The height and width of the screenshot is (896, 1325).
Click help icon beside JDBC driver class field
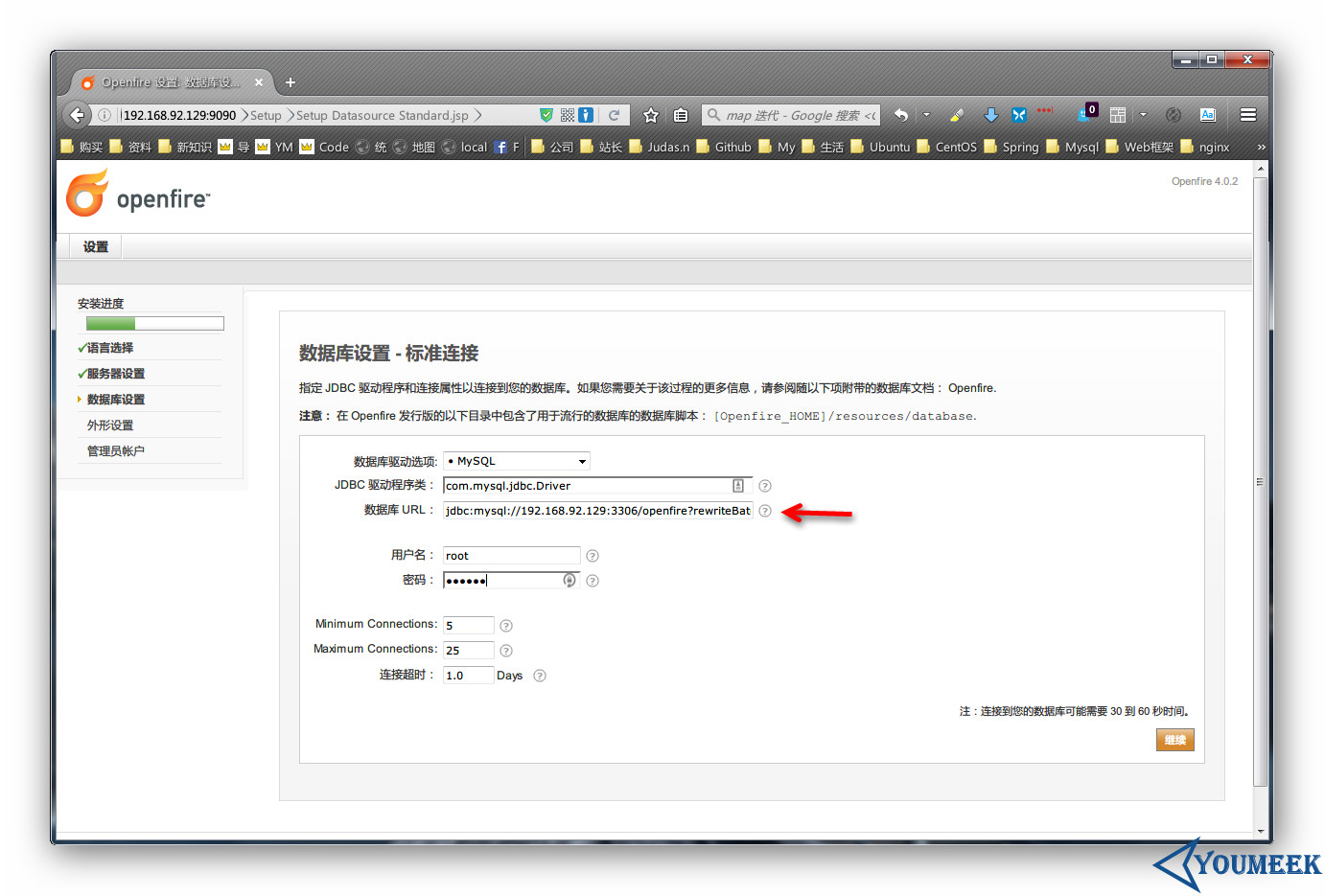coord(765,486)
